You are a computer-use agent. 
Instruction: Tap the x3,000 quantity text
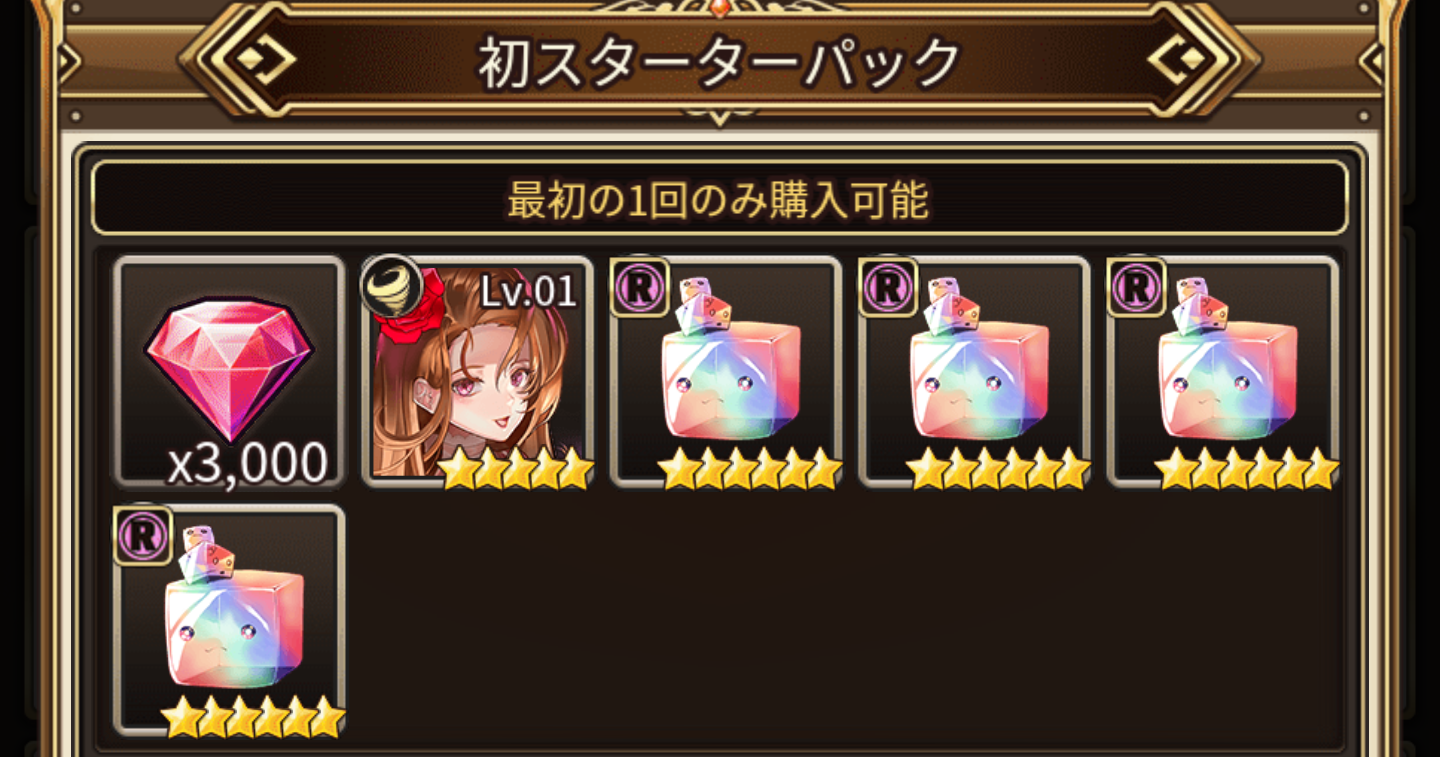tap(247, 462)
